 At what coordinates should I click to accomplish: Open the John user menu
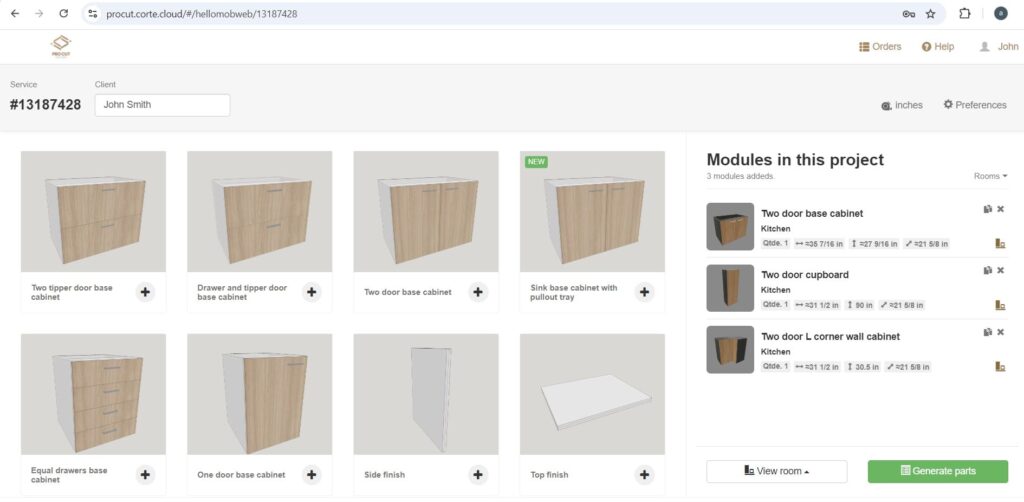click(998, 47)
